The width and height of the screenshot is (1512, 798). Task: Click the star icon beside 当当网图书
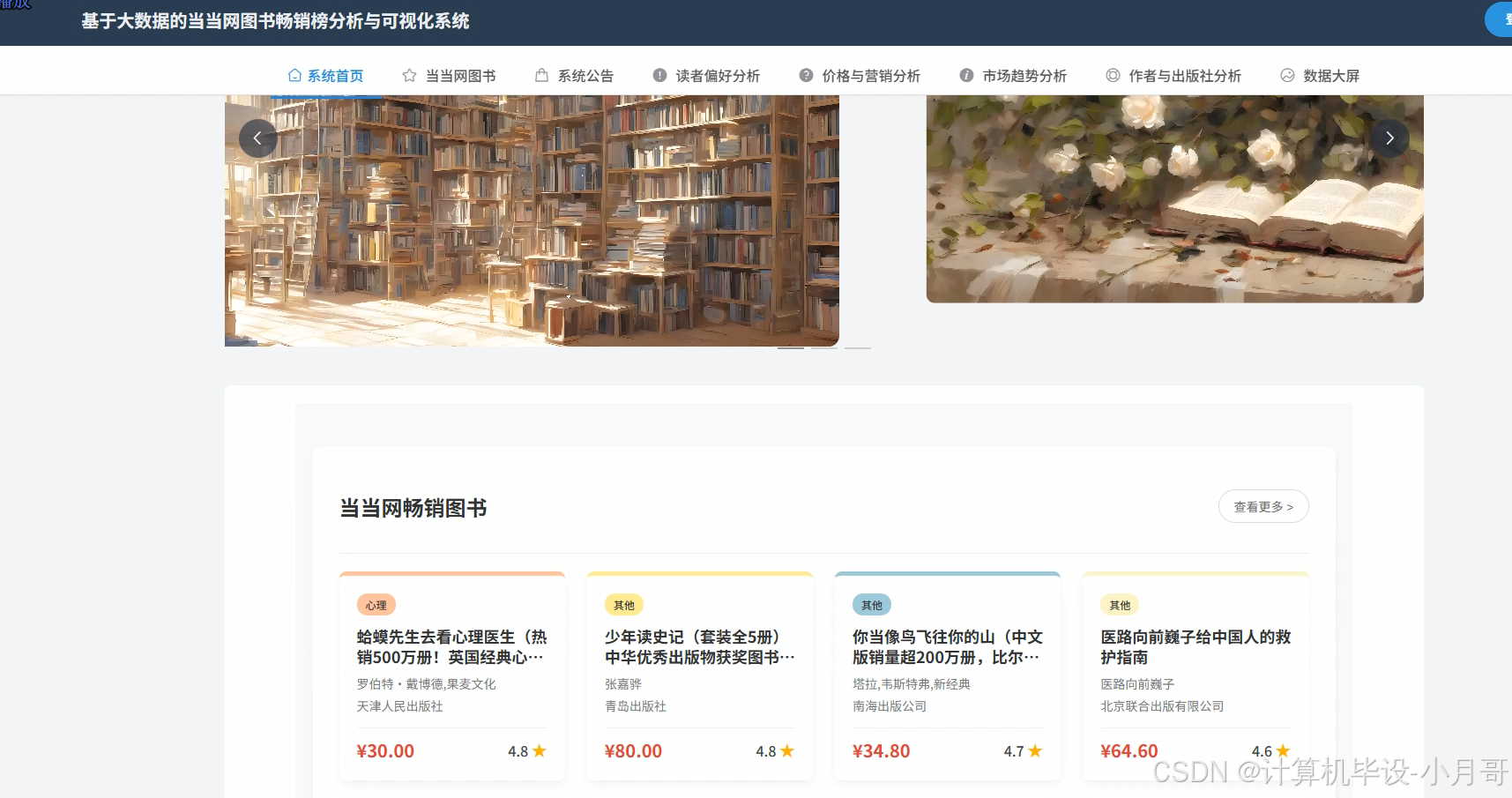[408, 75]
